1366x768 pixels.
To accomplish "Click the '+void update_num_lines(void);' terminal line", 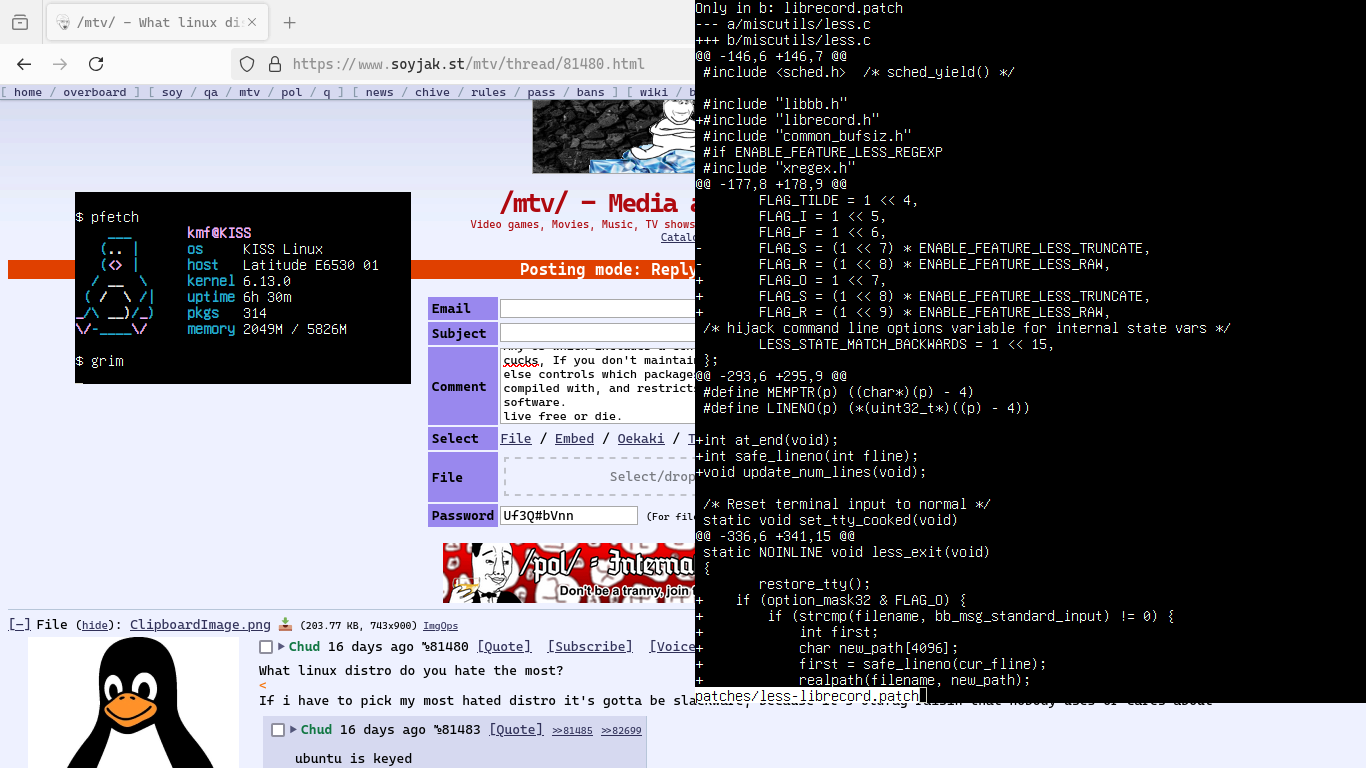I will [811, 472].
